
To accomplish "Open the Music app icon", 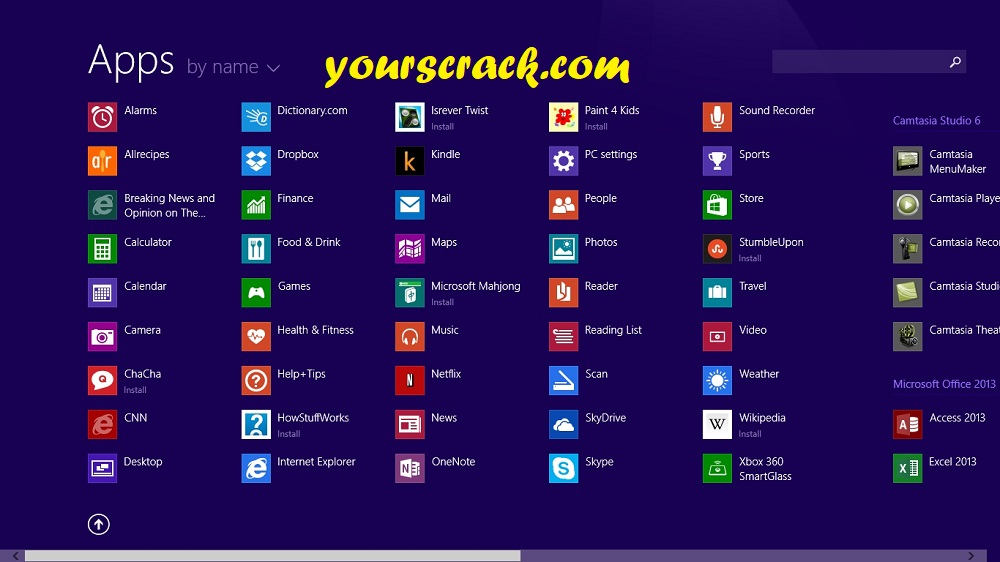I will coord(409,337).
